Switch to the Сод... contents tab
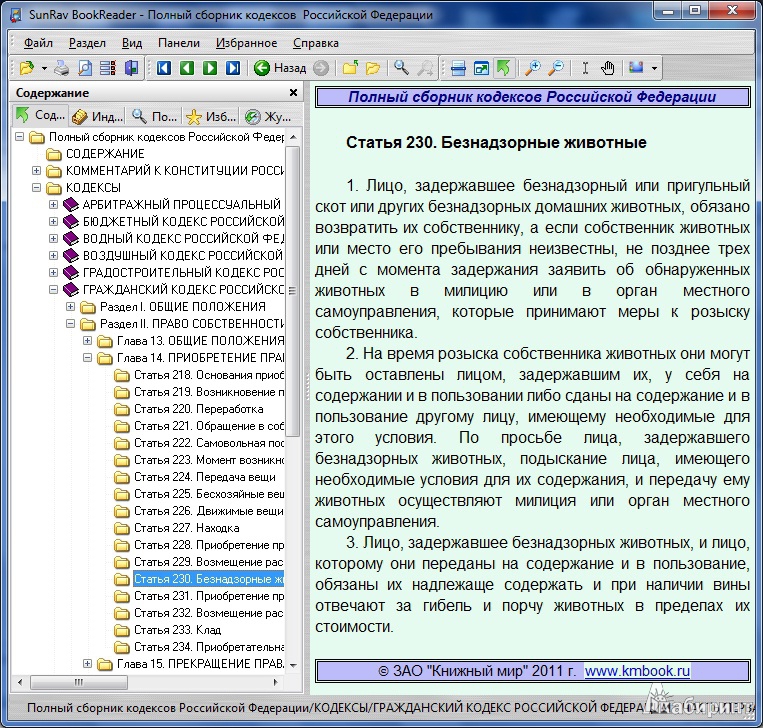Image resolution: width=763 pixels, height=728 pixels. click(x=40, y=116)
